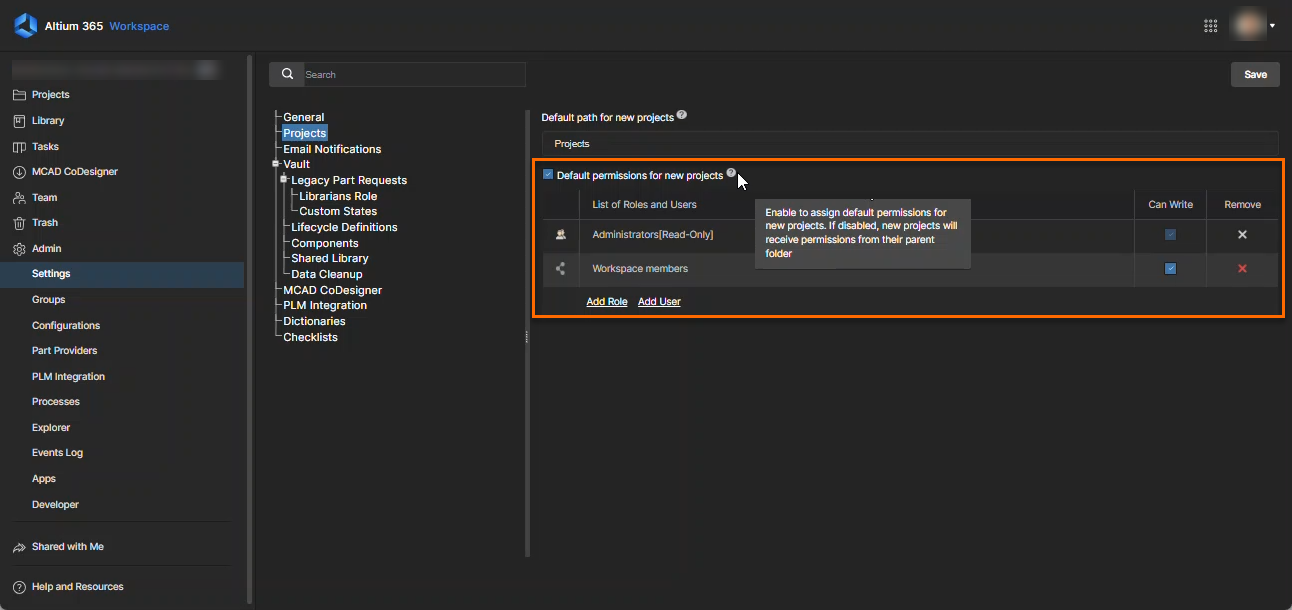Open Developer admin page
Screen dimensions: 1292x610
55,505
